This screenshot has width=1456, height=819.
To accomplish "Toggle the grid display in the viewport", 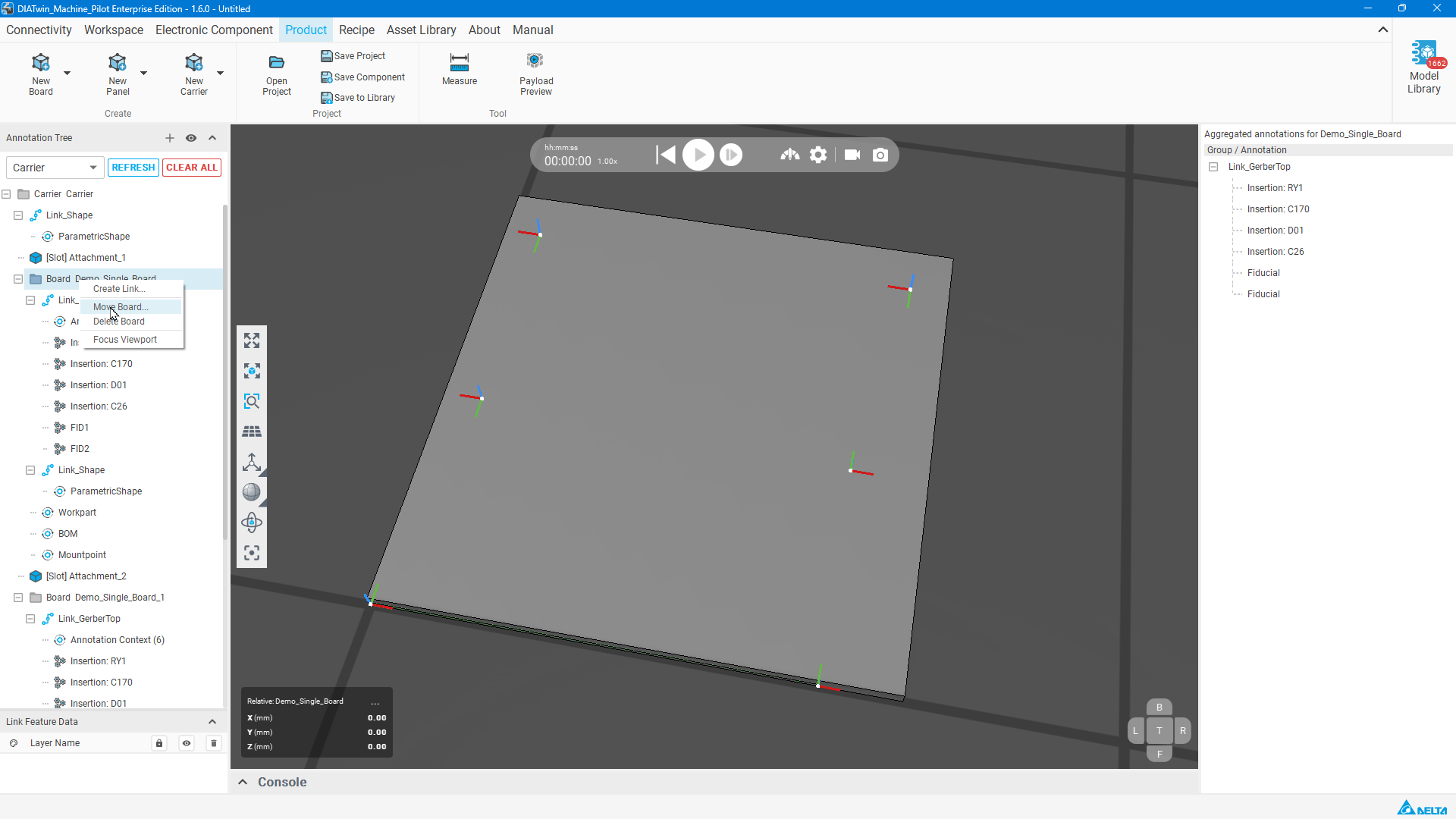I will 252,431.
